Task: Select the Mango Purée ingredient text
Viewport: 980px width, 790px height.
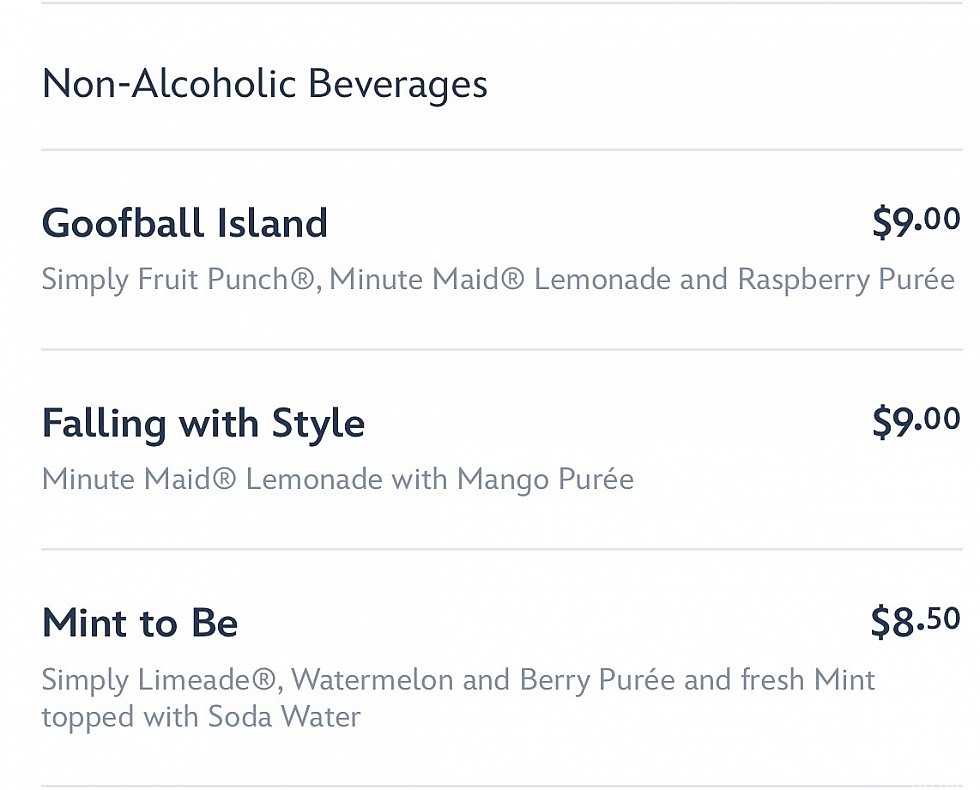Action: (545, 479)
